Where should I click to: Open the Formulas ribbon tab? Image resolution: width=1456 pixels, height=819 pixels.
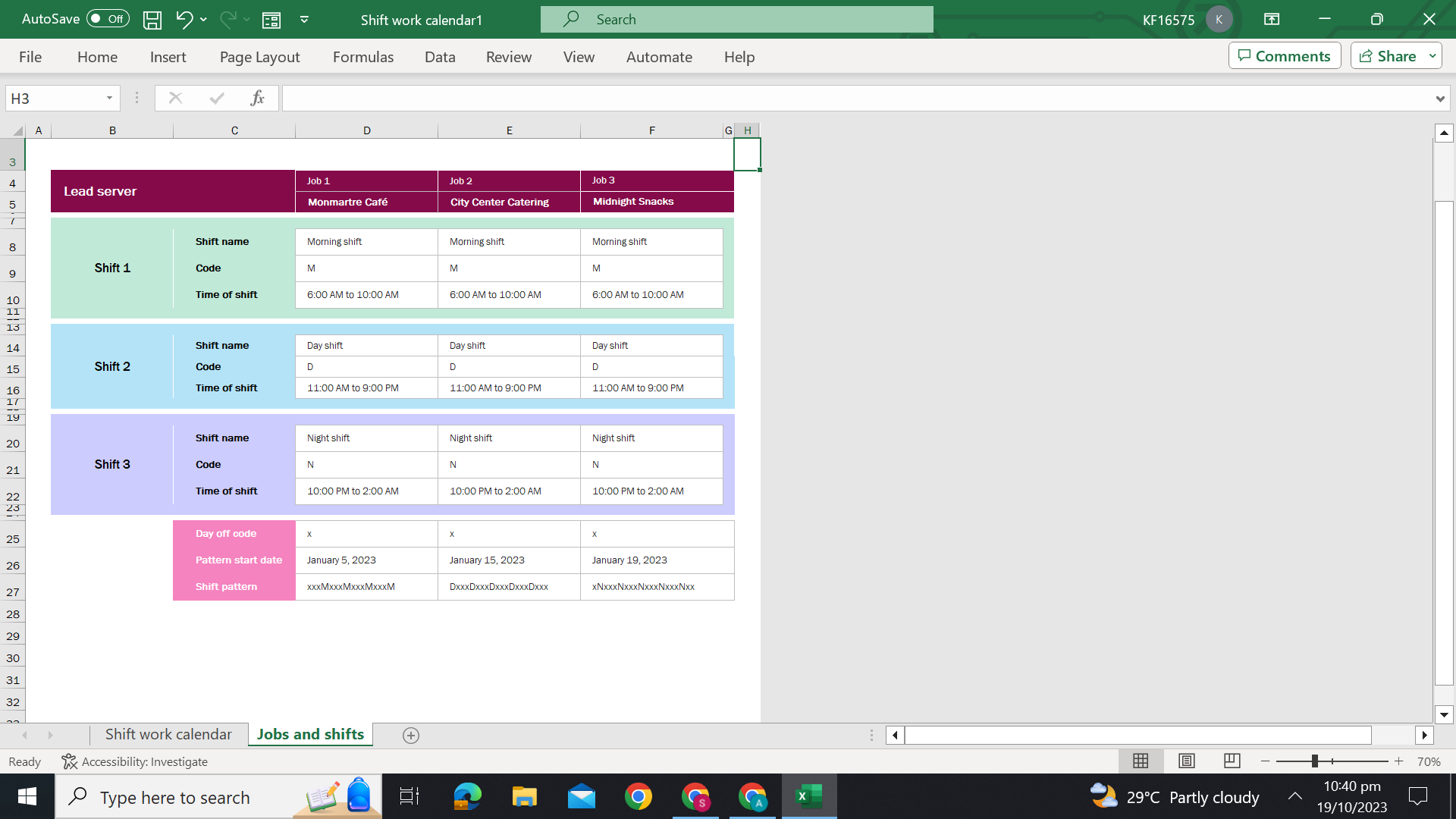tap(362, 57)
